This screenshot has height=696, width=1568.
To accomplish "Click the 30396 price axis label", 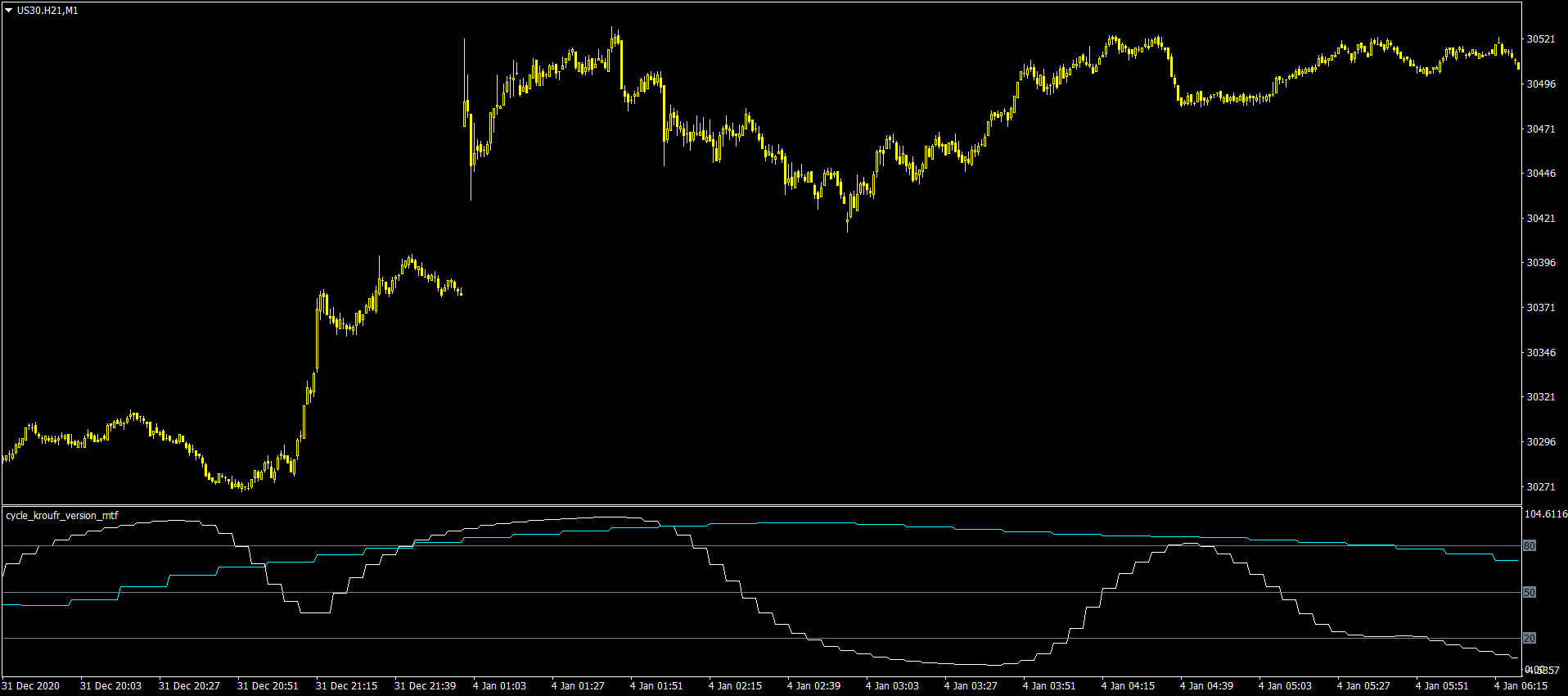I will click(x=1541, y=263).
